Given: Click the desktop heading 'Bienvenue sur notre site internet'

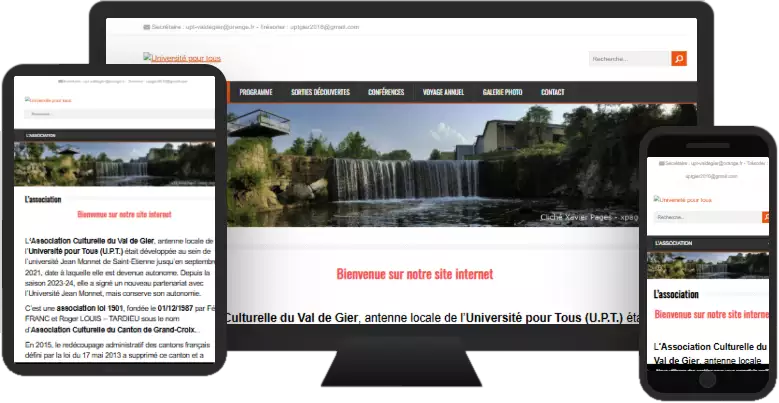Looking at the screenshot, I should tap(415, 274).
